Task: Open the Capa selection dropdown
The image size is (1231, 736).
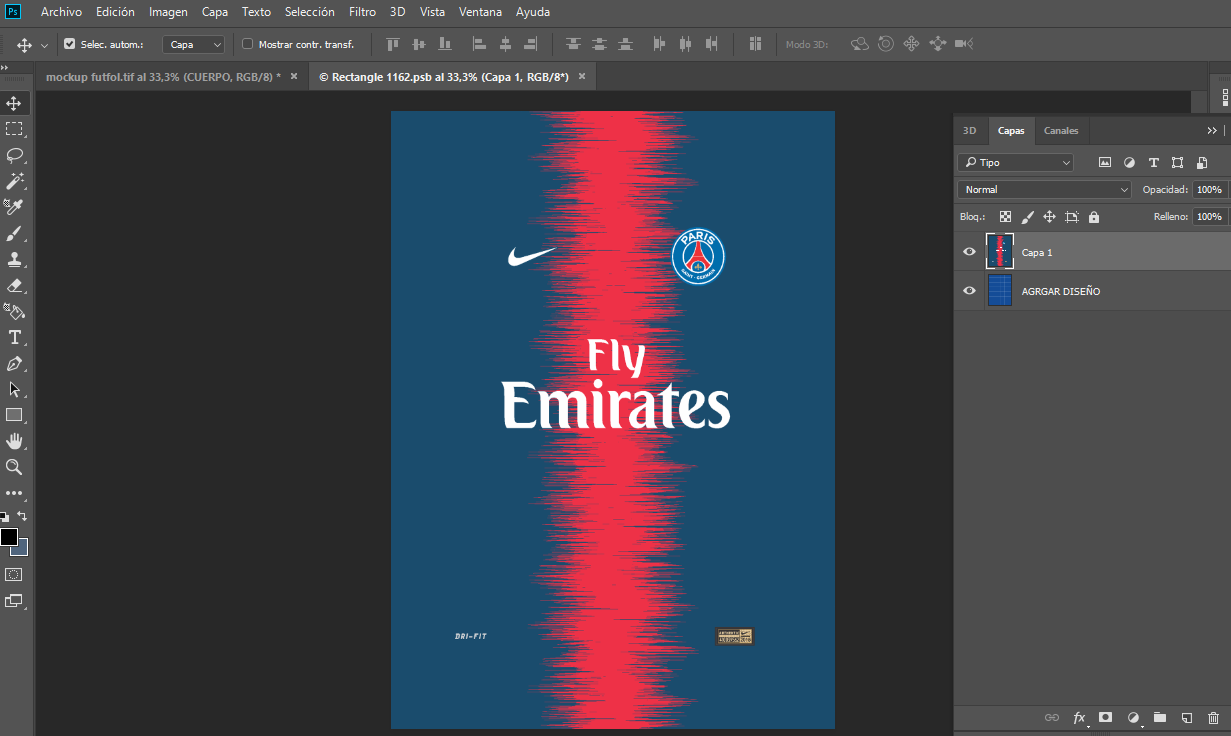Action: click(x=193, y=43)
